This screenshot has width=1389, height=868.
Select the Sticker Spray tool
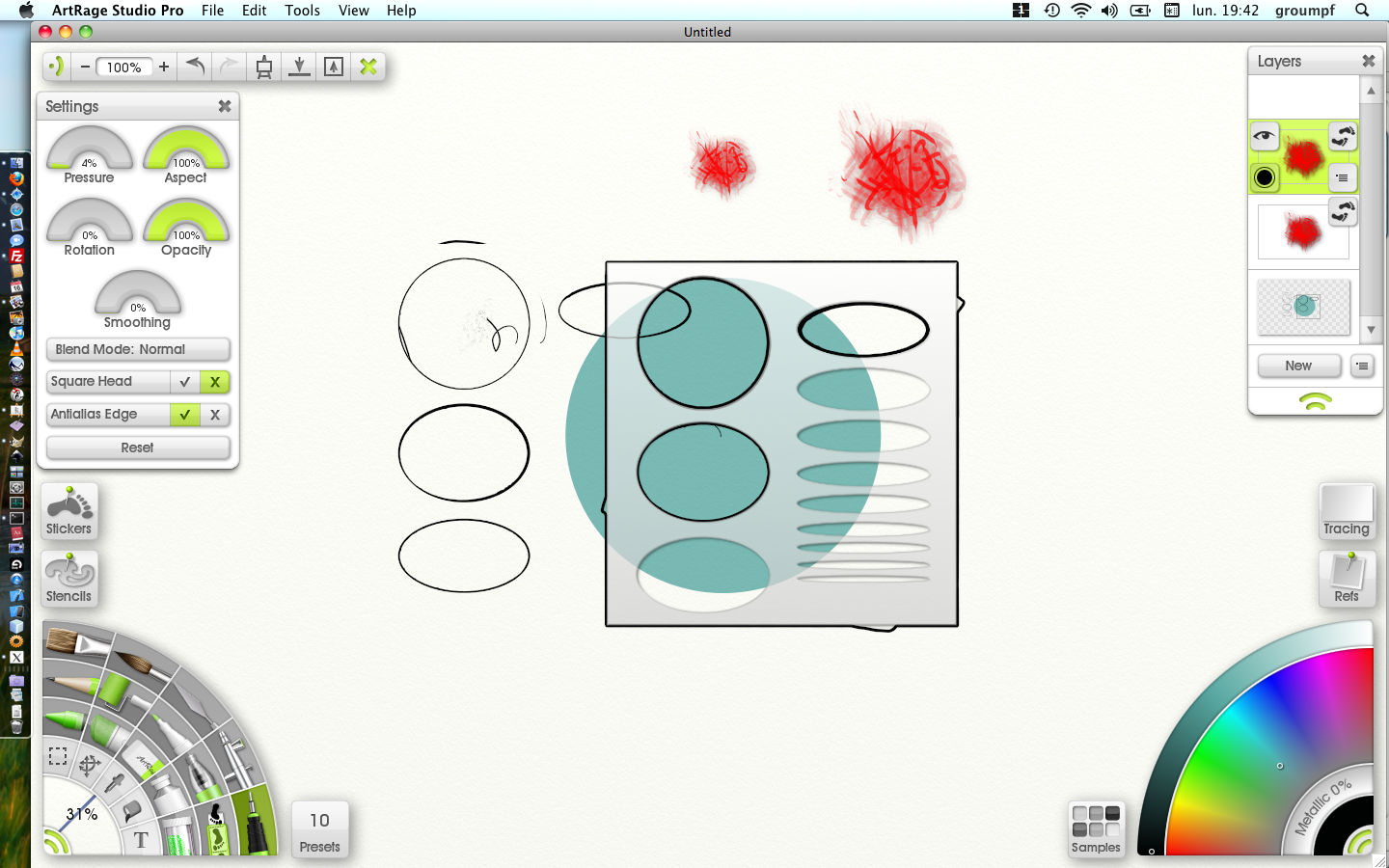[x=218, y=829]
